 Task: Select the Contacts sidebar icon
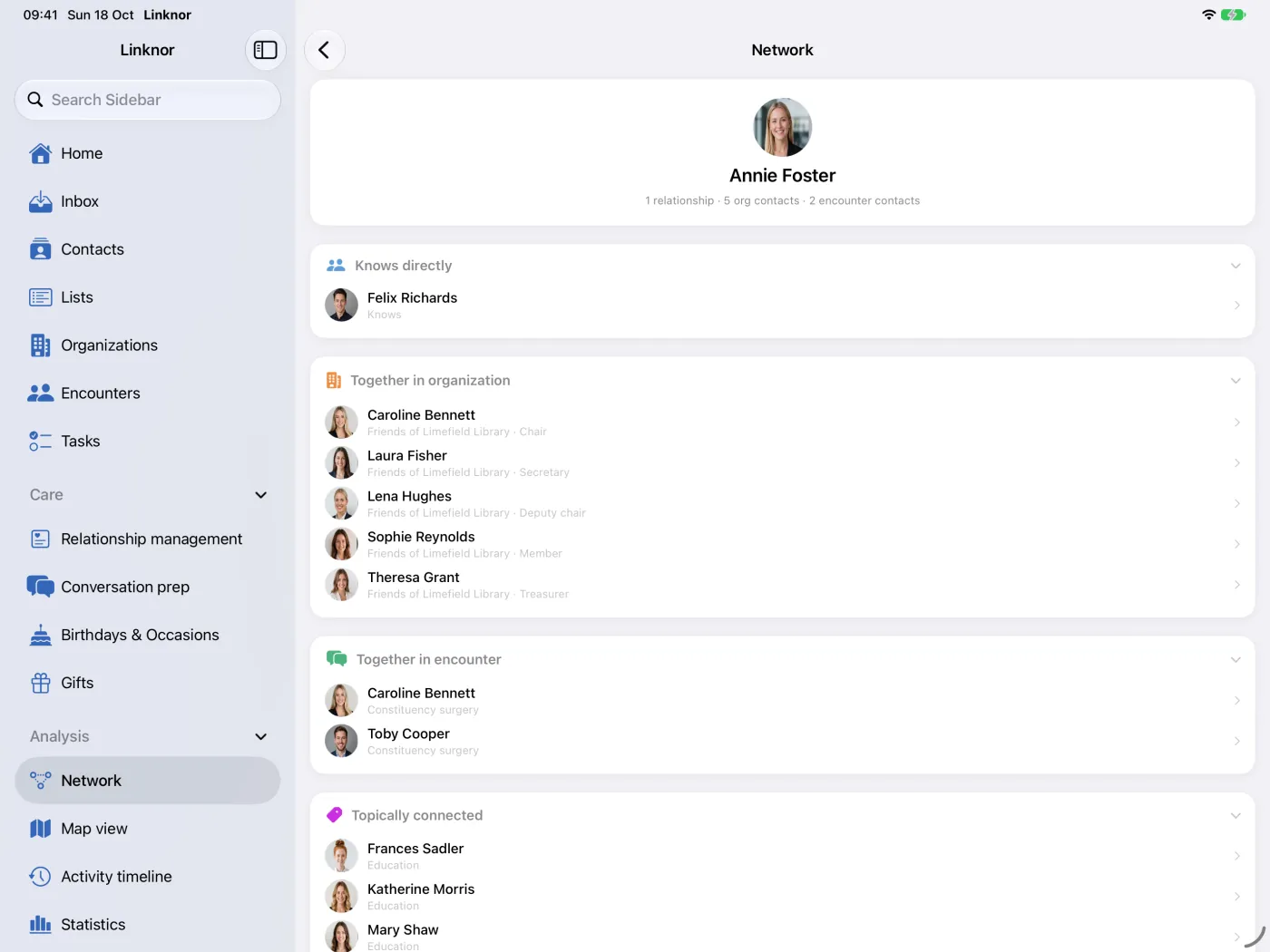point(41,249)
